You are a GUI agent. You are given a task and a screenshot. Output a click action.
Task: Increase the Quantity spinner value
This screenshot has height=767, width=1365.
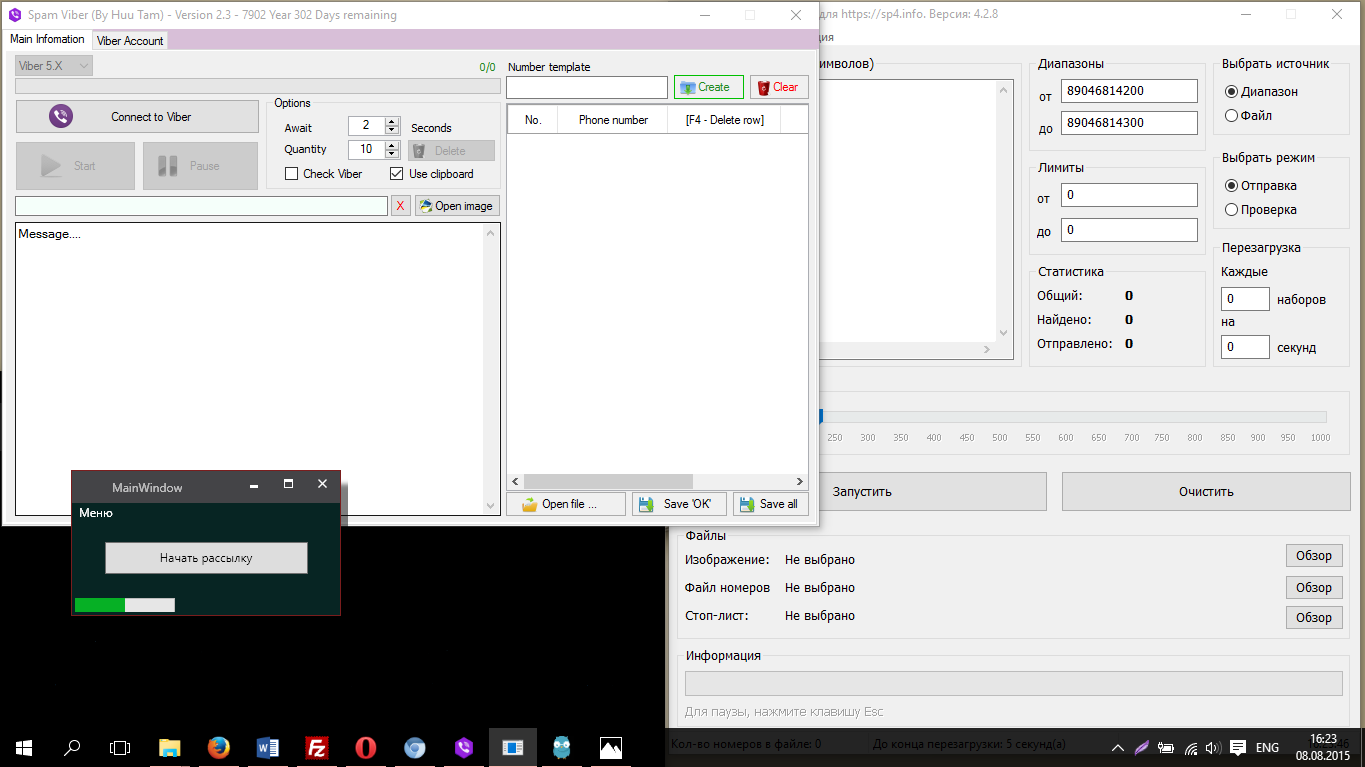[x=392, y=145]
